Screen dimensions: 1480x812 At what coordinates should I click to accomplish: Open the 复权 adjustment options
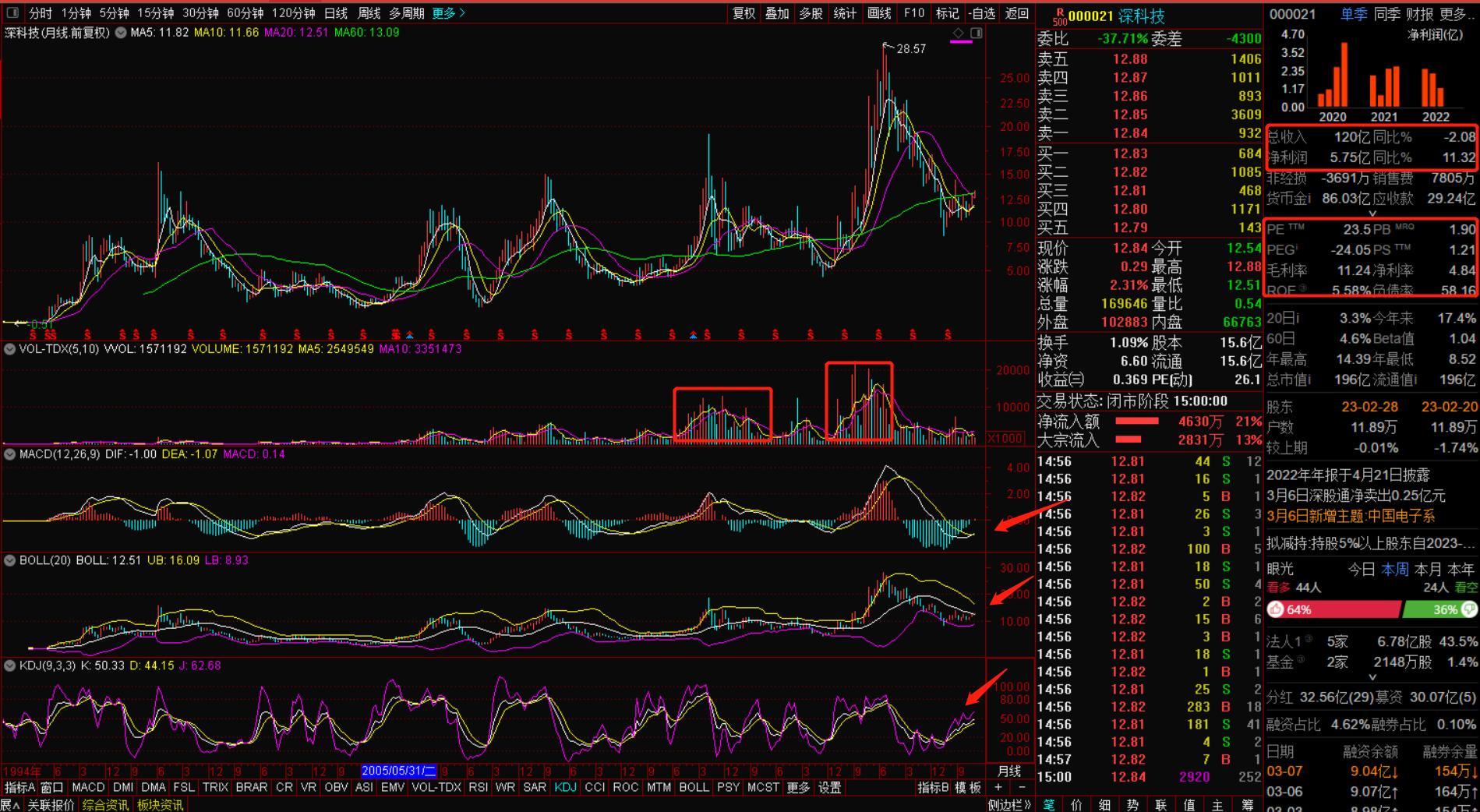[744, 13]
